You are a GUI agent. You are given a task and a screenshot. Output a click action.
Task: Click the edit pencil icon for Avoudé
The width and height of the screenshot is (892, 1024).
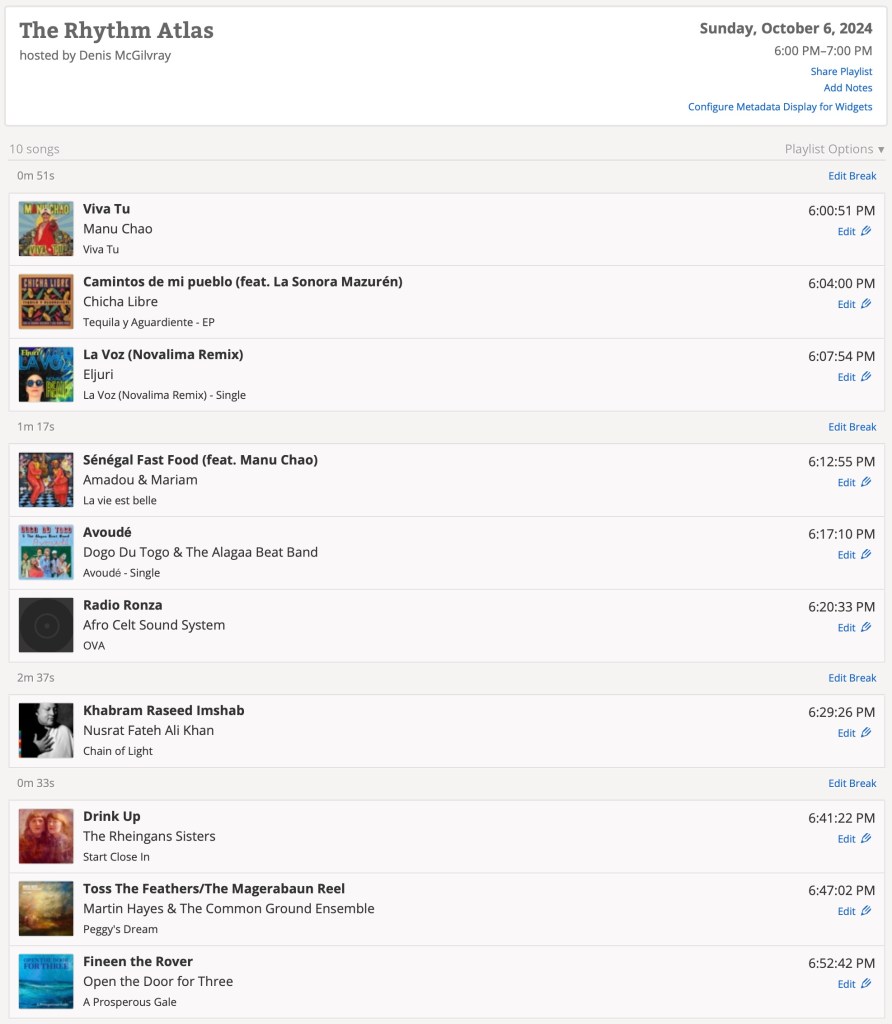tap(866, 554)
